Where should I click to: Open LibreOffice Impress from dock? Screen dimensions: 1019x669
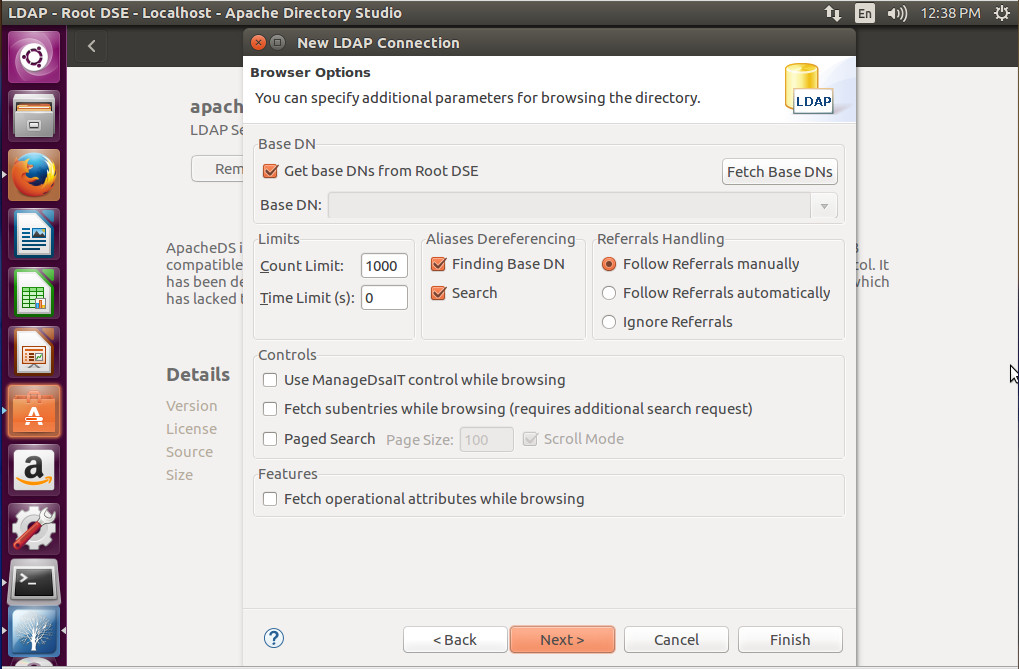(34, 352)
